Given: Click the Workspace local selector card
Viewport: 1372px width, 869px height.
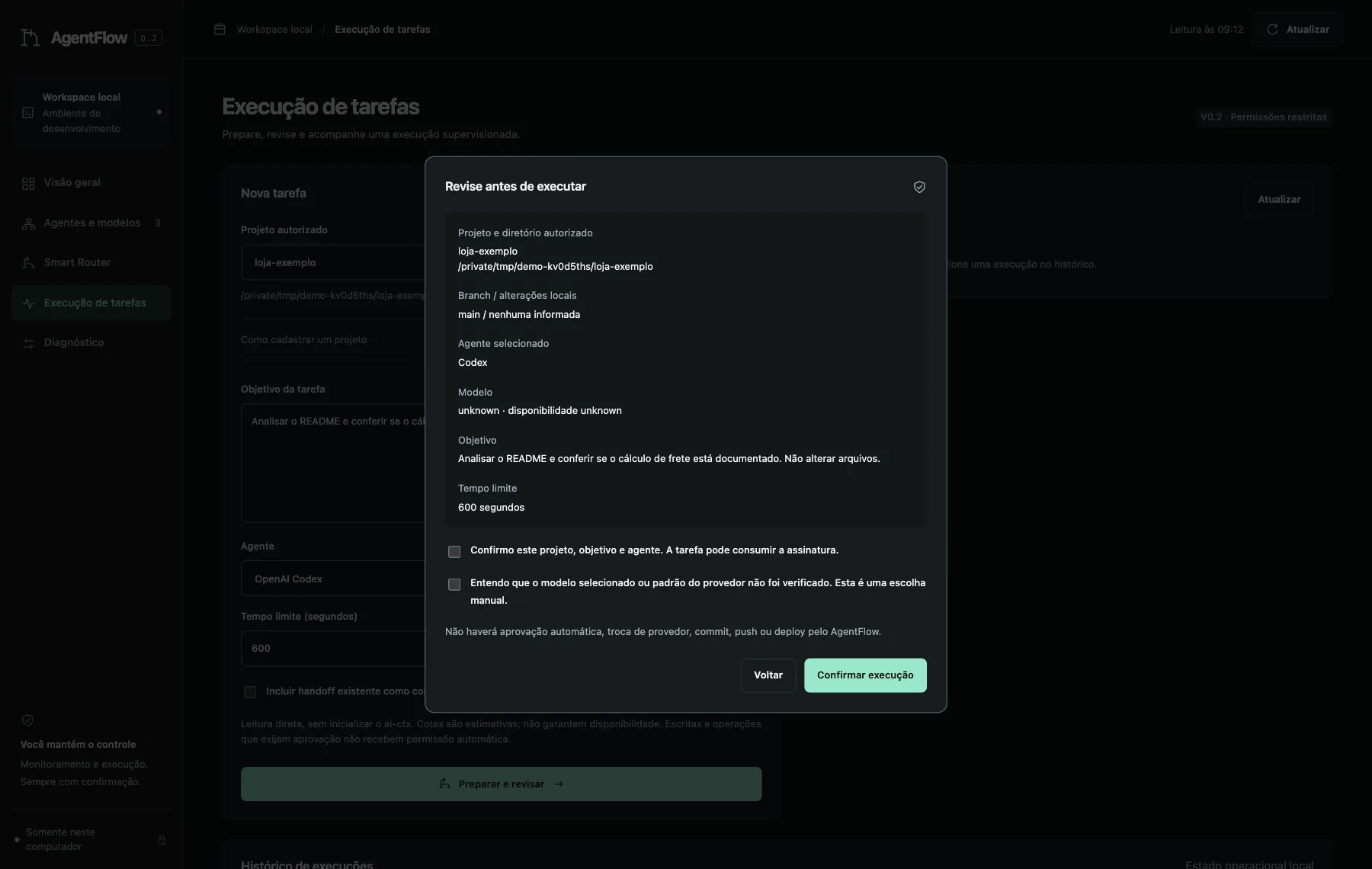Looking at the screenshot, I should tap(91, 112).
